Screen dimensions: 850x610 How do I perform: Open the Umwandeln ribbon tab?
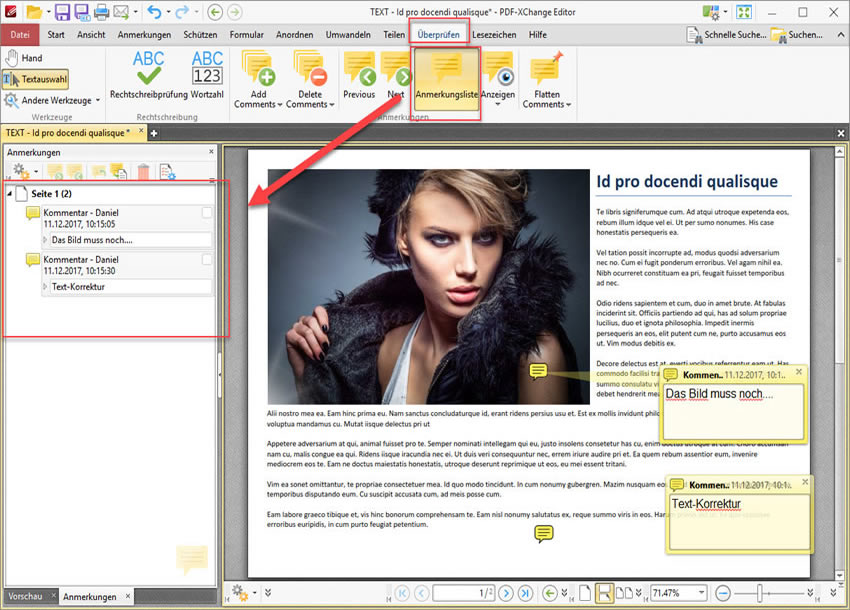[348, 35]
